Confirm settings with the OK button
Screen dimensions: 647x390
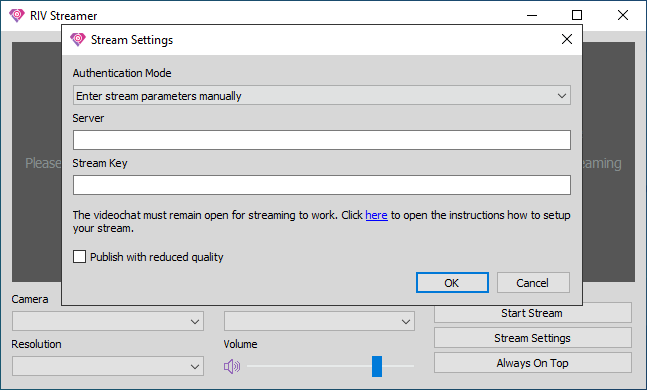pyautogui.click(x=452, y=283)
